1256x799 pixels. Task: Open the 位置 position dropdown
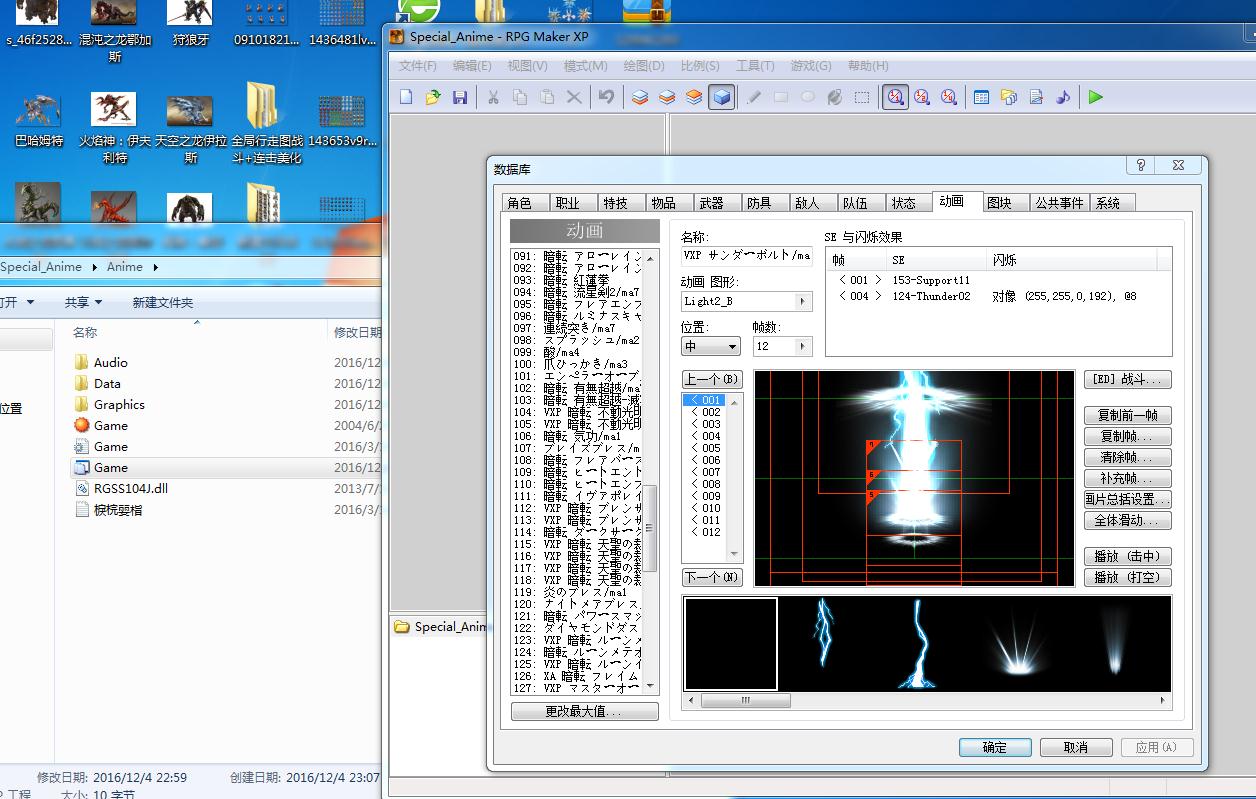pos(711,346)
